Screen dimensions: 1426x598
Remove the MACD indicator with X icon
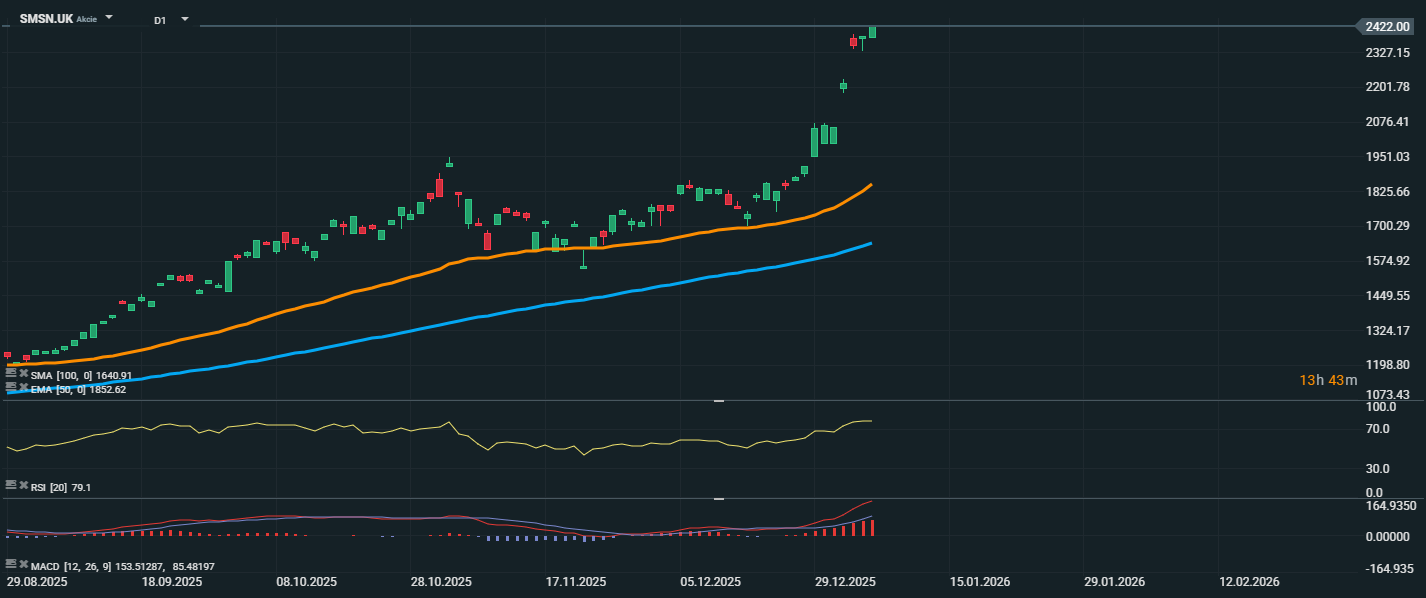click(x=23, y=565)
